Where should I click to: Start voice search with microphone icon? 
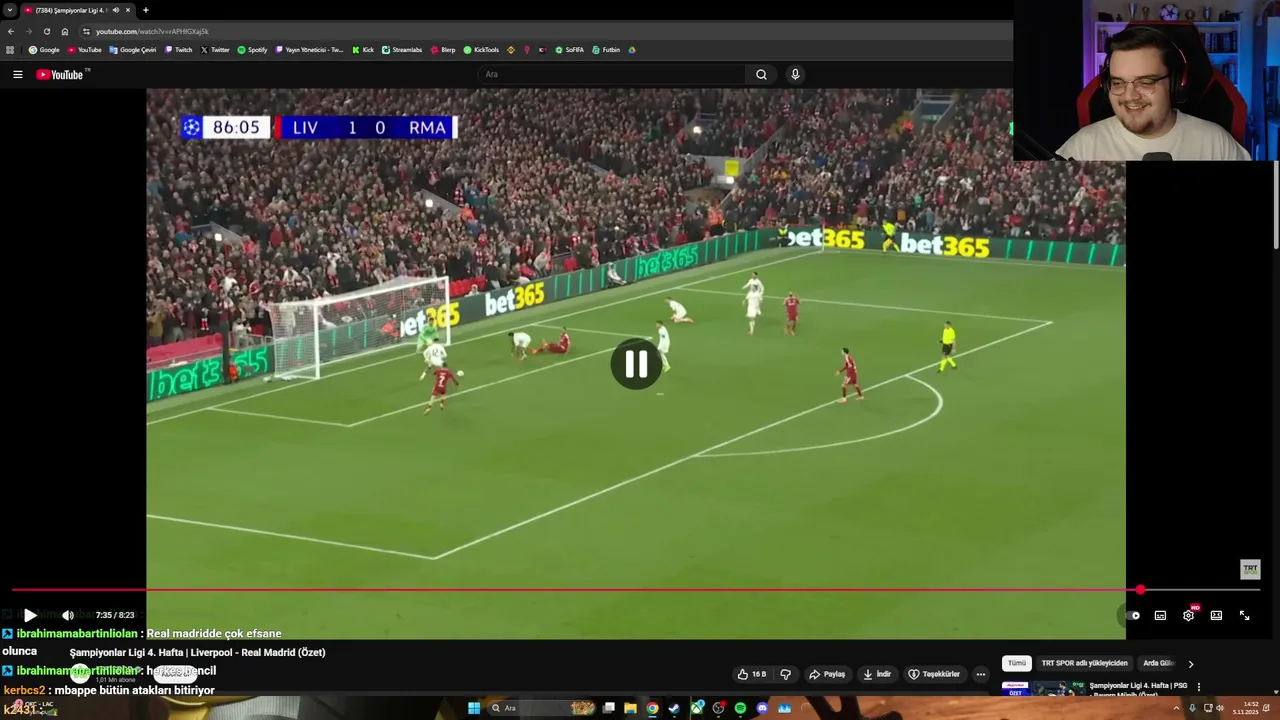(795, 74)
